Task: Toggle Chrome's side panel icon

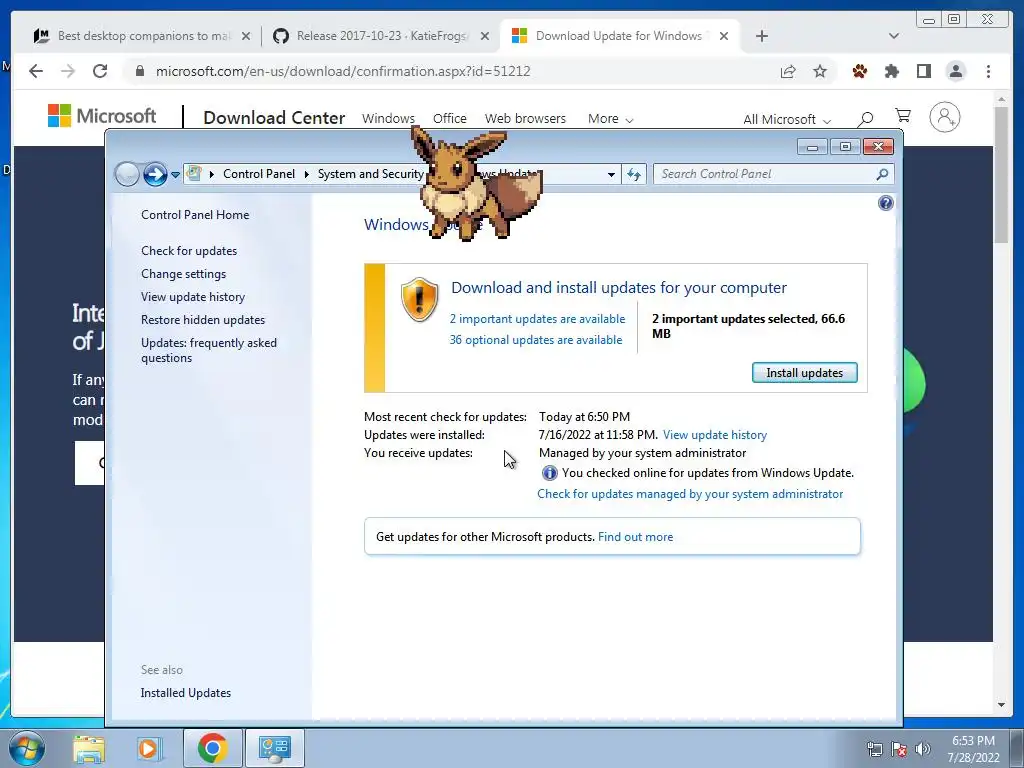Action: (x=923, y=71)
